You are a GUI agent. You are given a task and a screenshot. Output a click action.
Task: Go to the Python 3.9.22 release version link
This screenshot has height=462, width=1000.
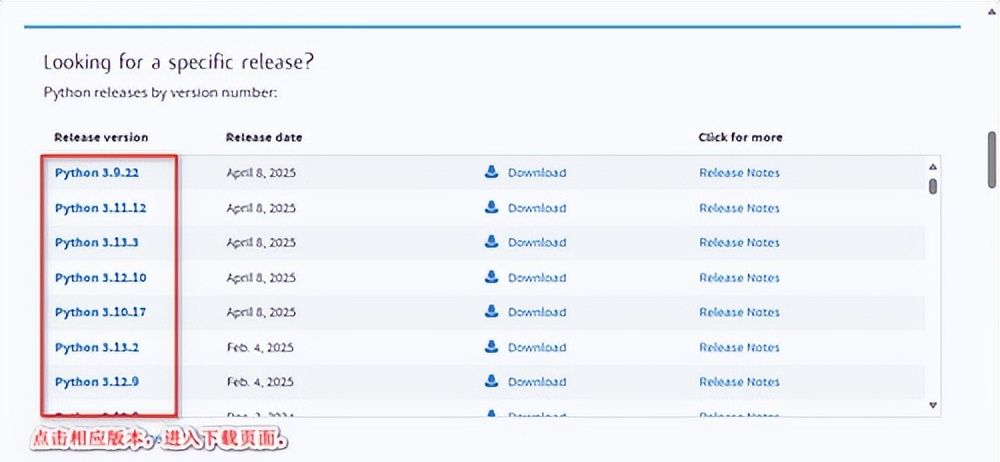pyautogui.click(x=96, y=172)
